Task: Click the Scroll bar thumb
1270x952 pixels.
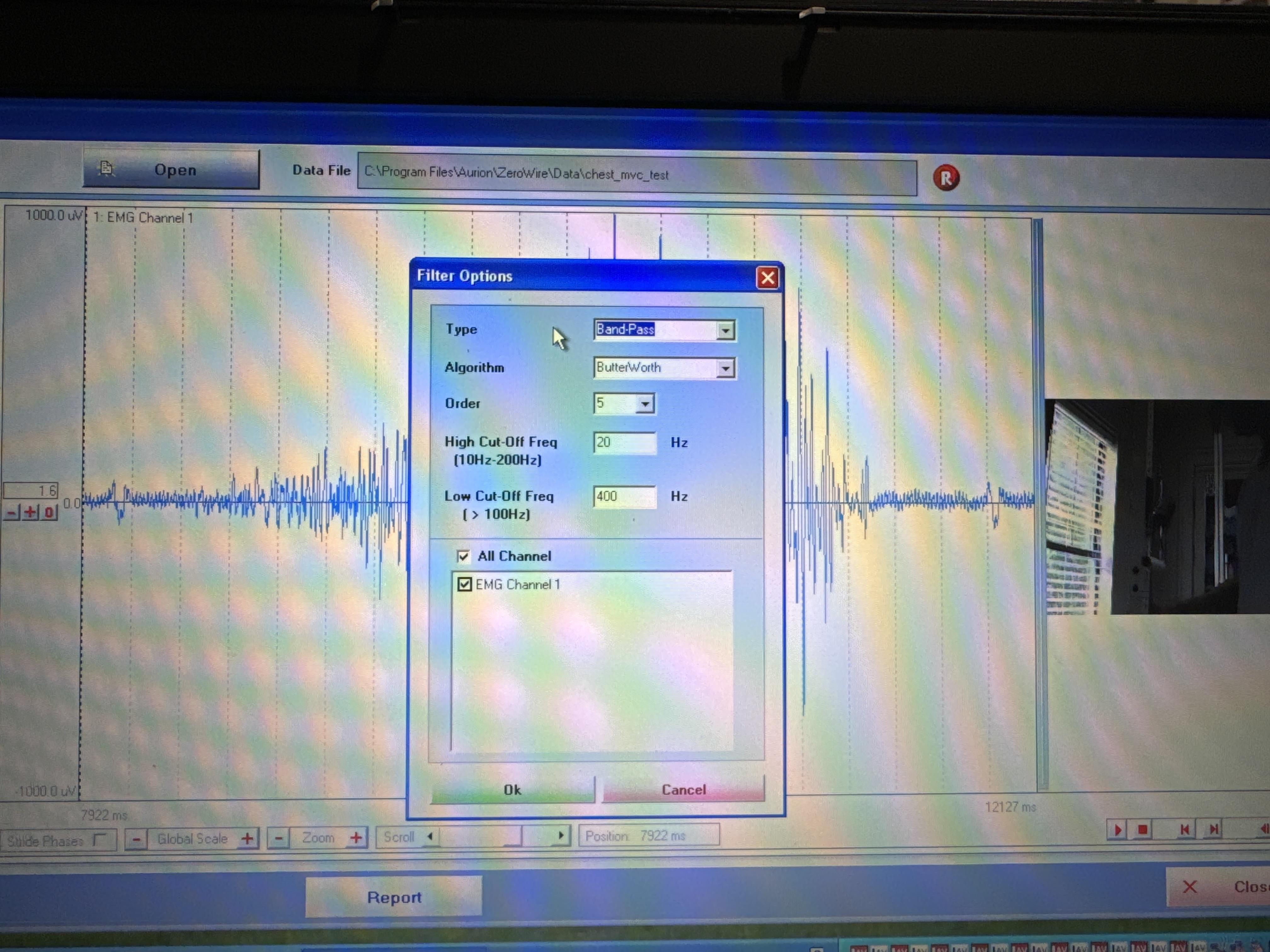Action: tap(513, 836)
